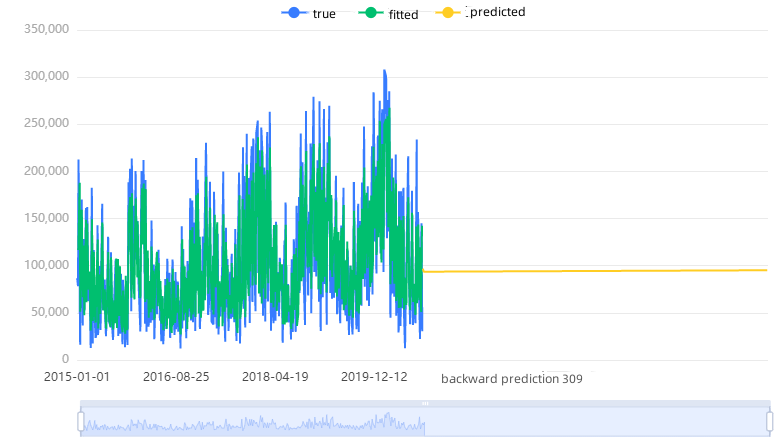Click the blue 'true' legend marker

[294, 13]
